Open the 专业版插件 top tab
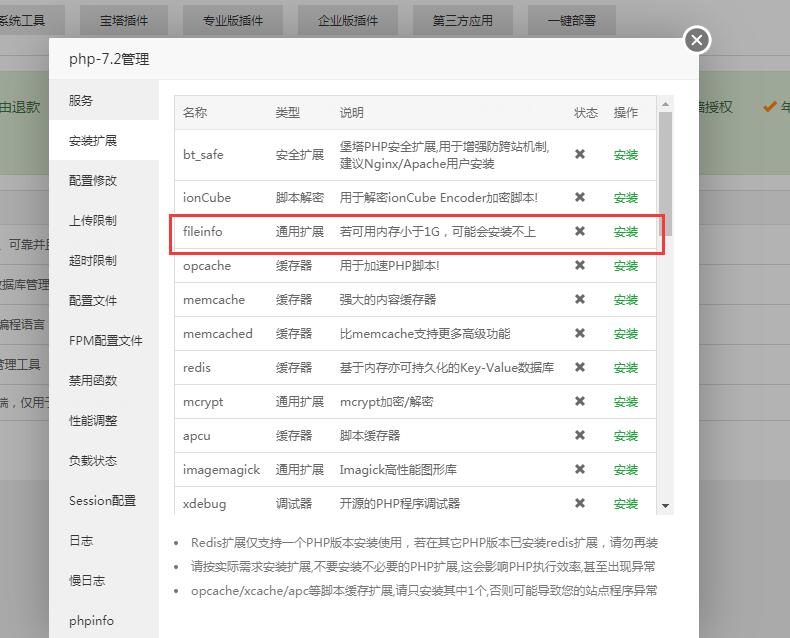 point(233,20)
